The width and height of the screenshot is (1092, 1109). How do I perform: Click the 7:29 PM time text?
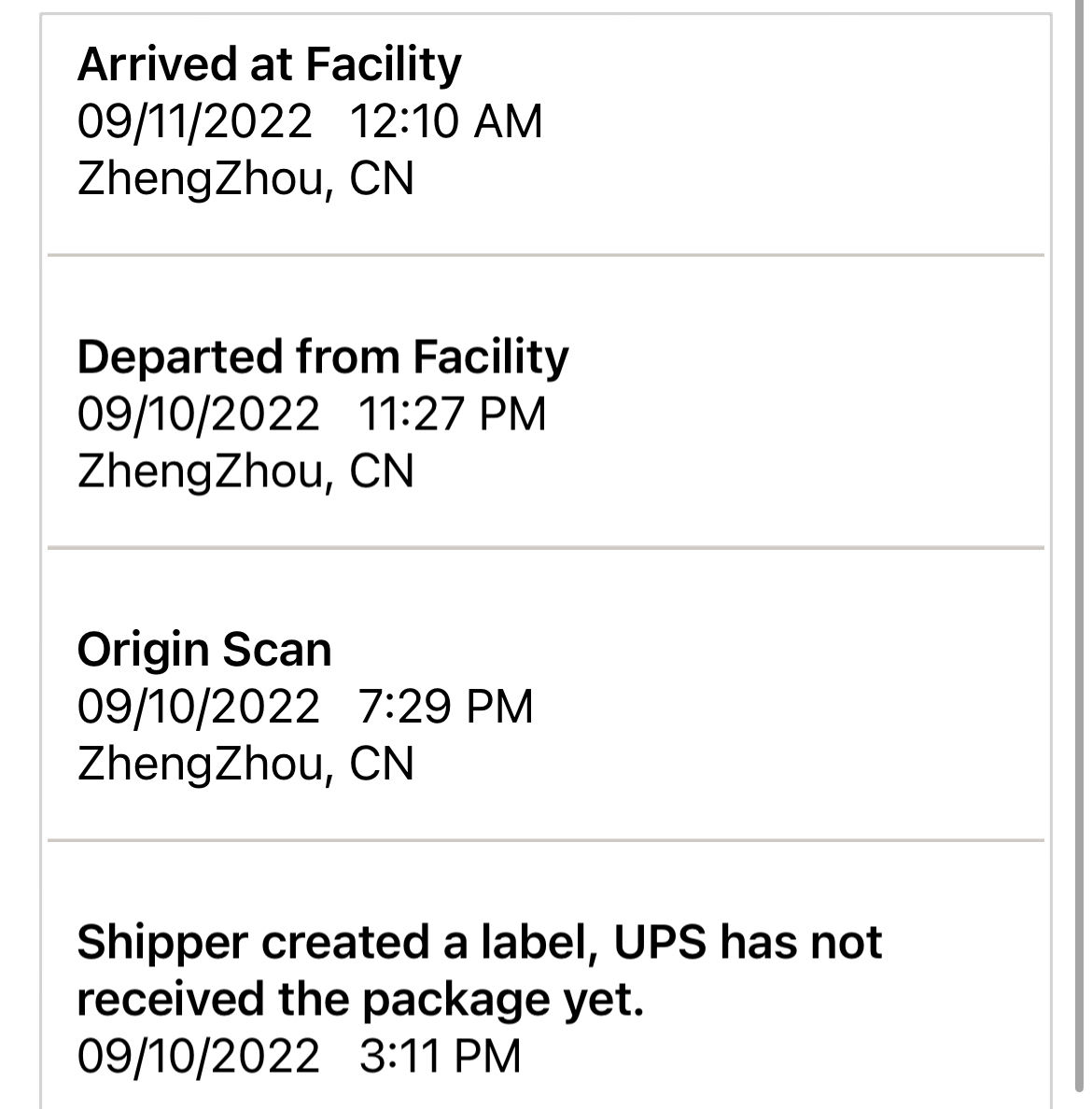[x=445, y=707]
